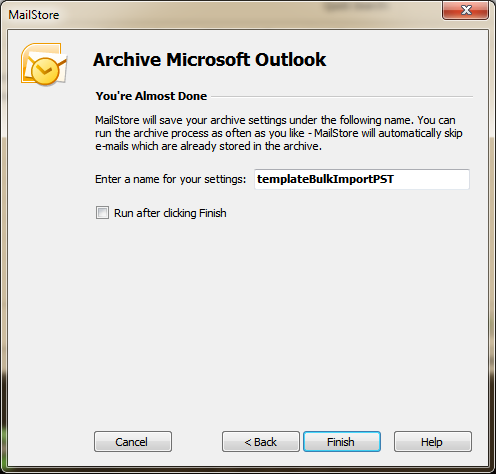This screenshot has width=496, height=474.
Task: Click the yellow clock face on Outlook icon
Action: click(45, 71)
